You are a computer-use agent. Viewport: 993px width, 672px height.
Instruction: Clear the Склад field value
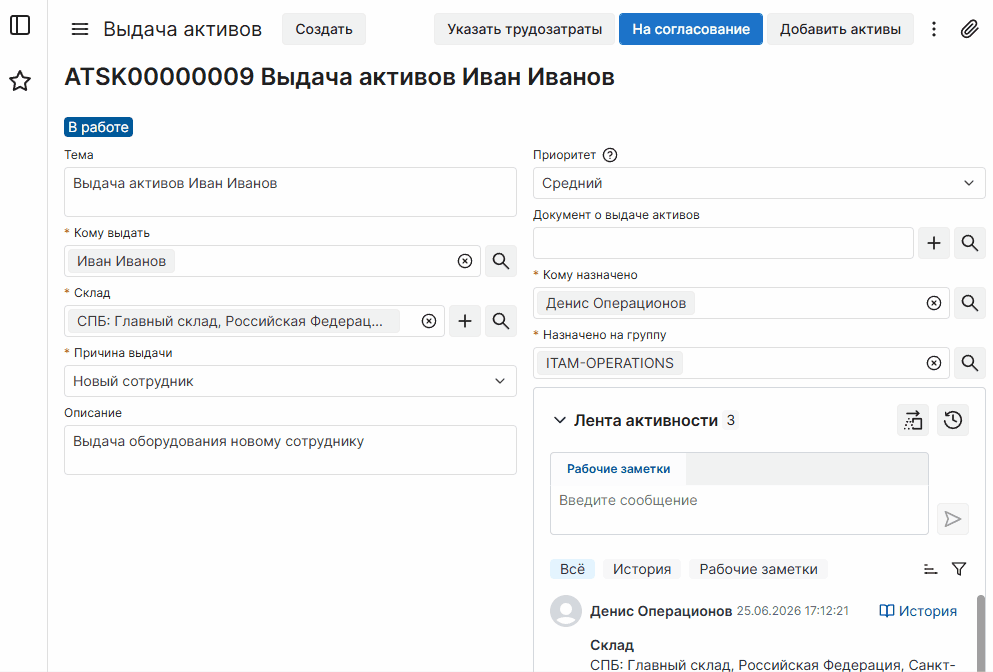coord(429,321)
